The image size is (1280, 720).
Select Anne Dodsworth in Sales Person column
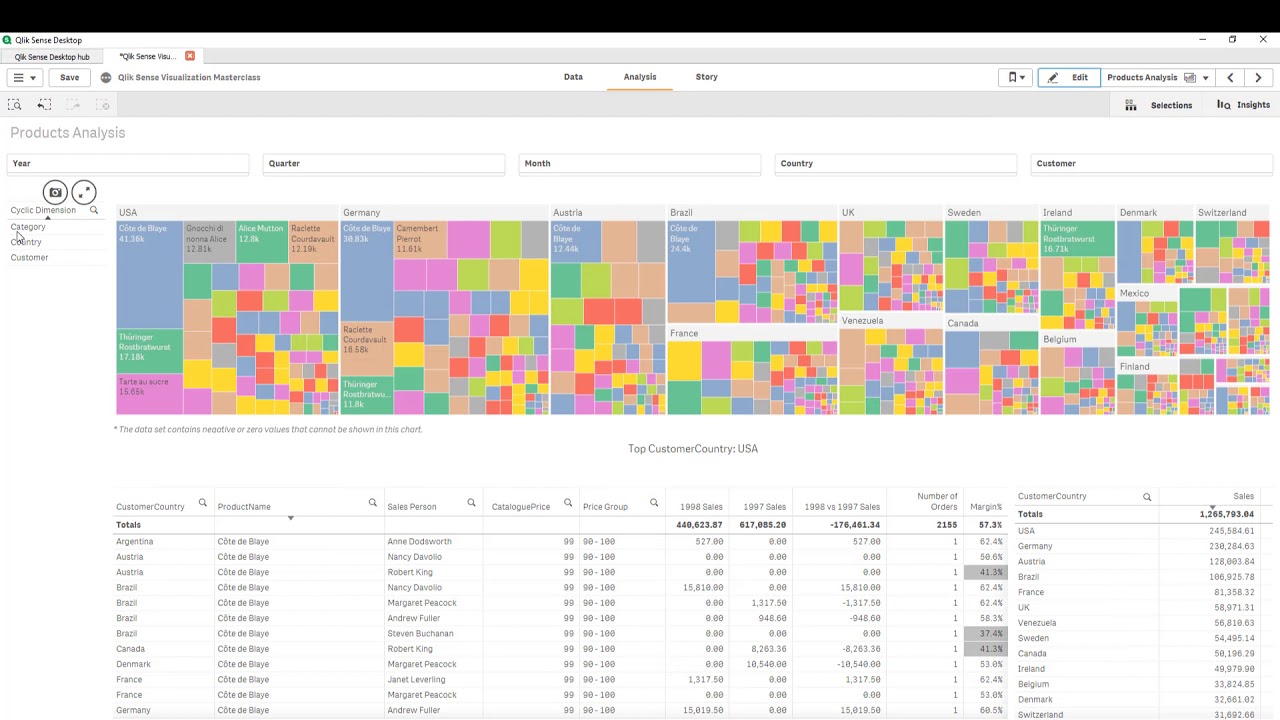click(x=419, y=542)
